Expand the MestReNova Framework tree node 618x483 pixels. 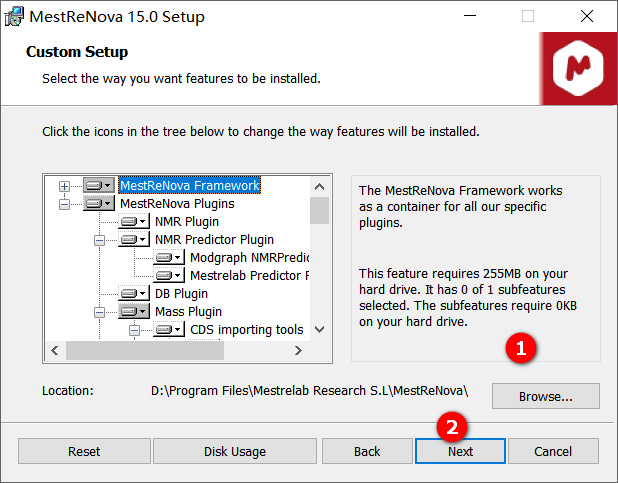tap(64, 186)
